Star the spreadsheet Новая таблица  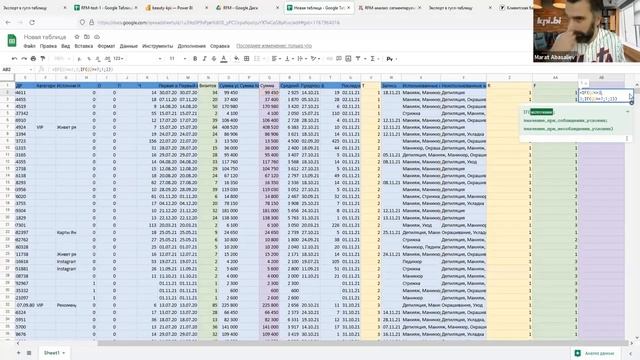click(77, 37)
